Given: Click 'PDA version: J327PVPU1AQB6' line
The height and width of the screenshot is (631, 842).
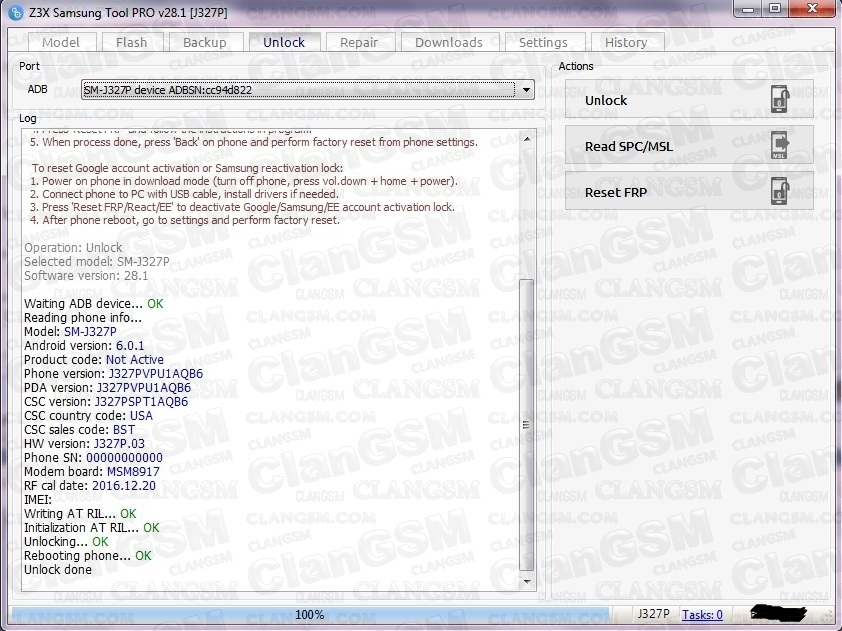Looking at the screenshot, I should (x=107, y=388).
